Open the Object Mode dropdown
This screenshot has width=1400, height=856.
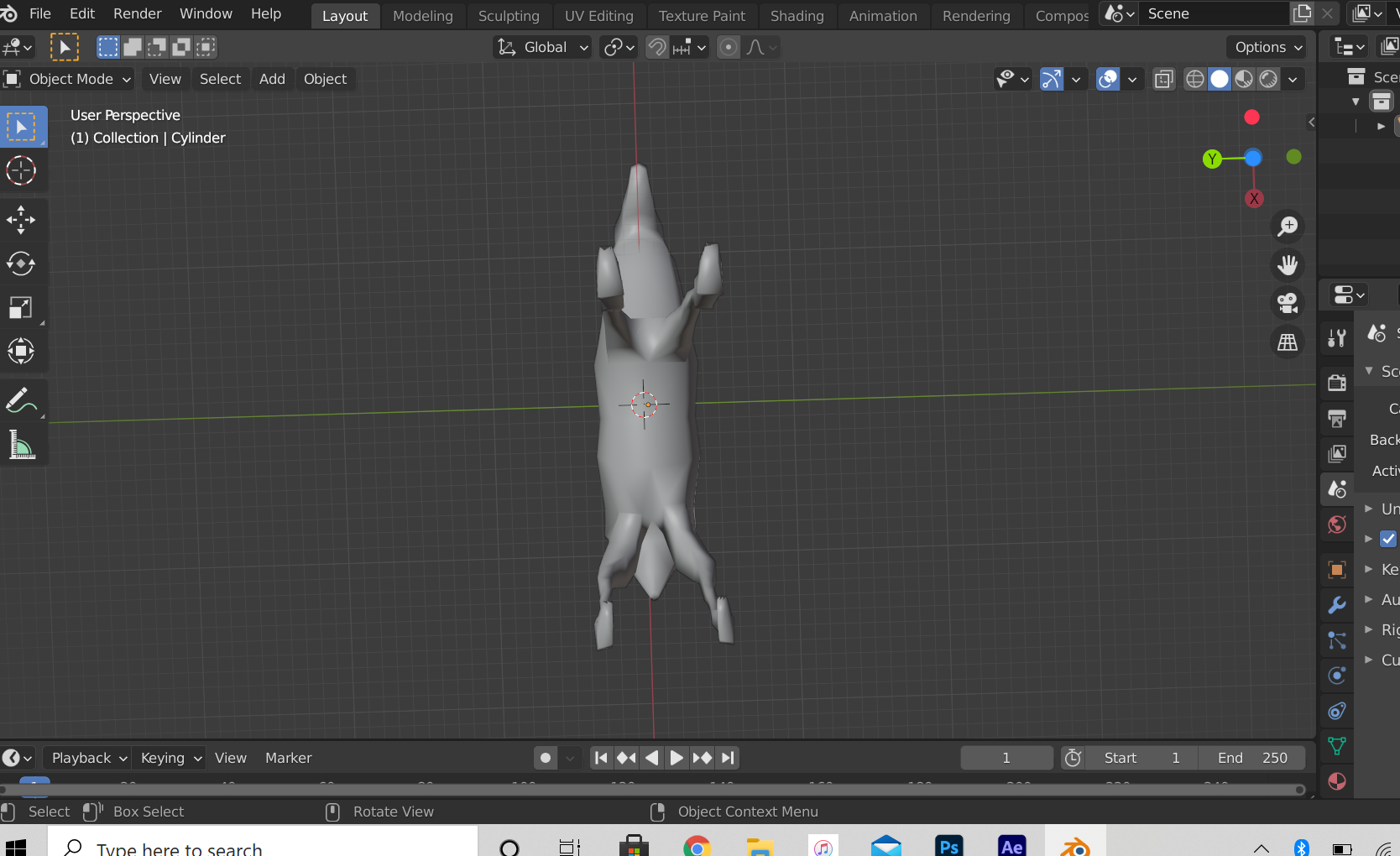pyautogui.click(x=68, y=79)
